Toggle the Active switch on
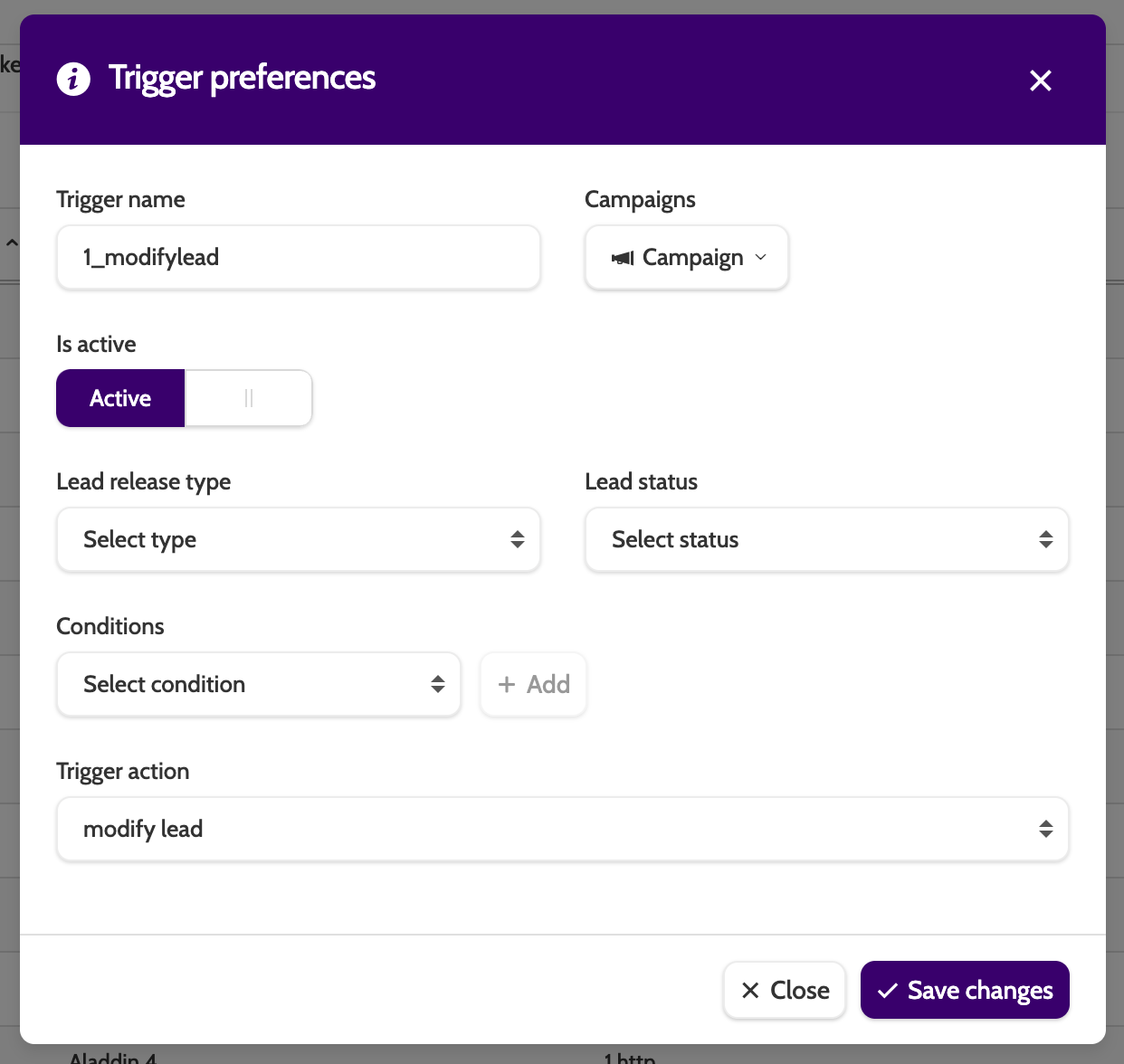The width and height of the screenshot is (1124, 1064). (x=120, y=398)
